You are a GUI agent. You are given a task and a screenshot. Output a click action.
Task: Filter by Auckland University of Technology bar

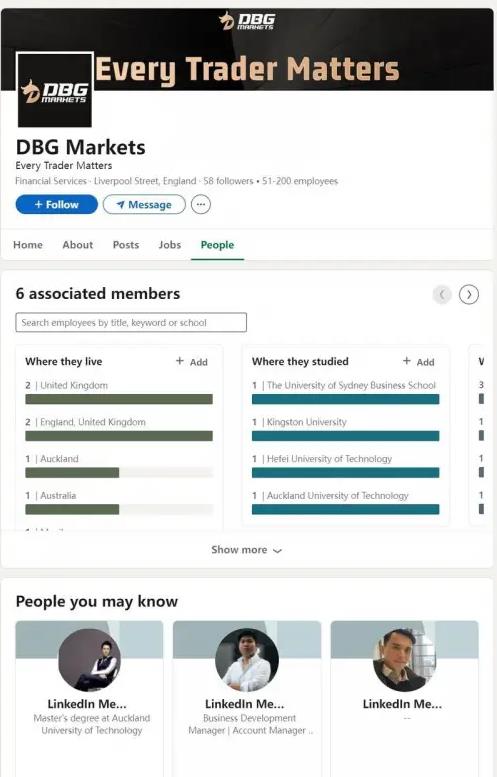345,509
